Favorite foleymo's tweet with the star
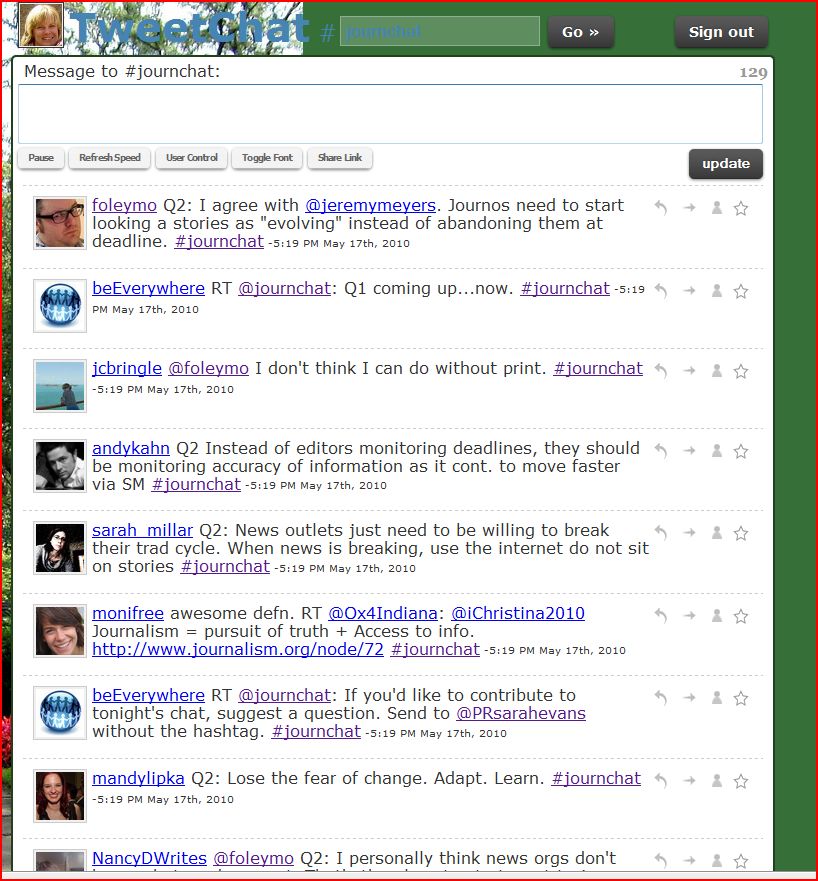This screenshot has width=818, height=881. coord(741,208)
